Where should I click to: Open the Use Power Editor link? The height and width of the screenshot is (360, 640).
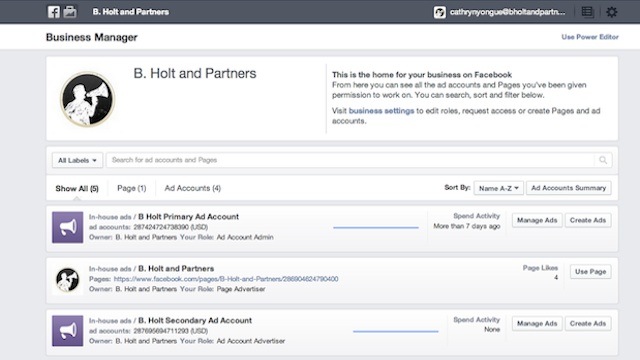[x=590, y=37]
